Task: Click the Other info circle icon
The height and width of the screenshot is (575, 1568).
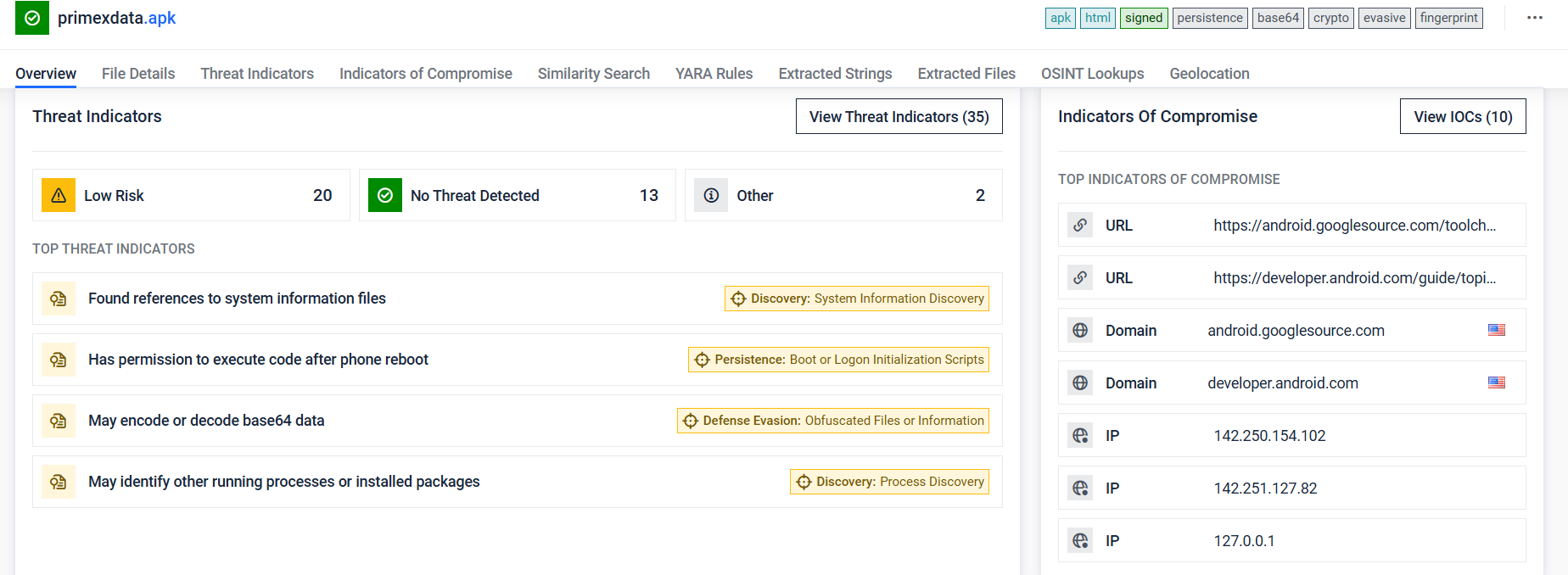Action: click(x=711, y=195)
